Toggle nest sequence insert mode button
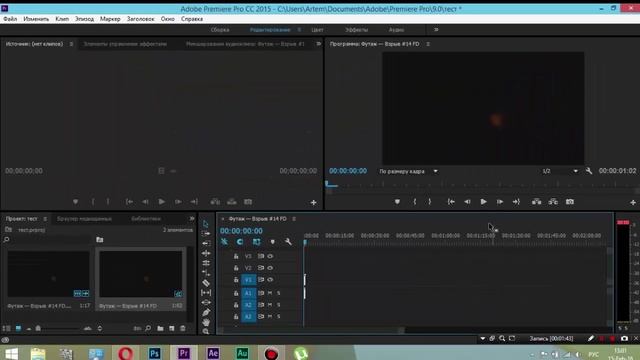640x360 pixels. point(224,242)
